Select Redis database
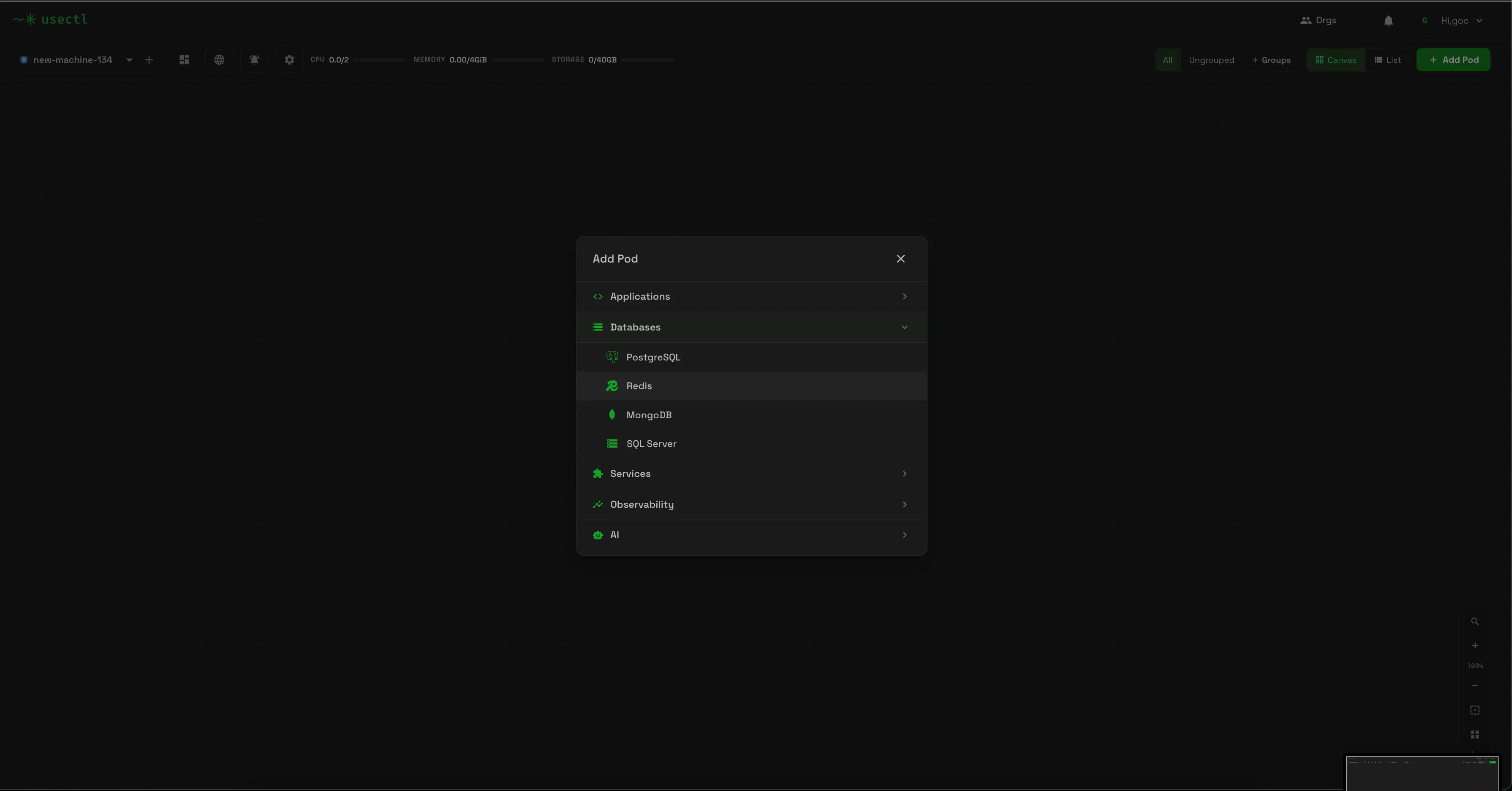The height and width of the screenshot is (791, 1512). 751,385
